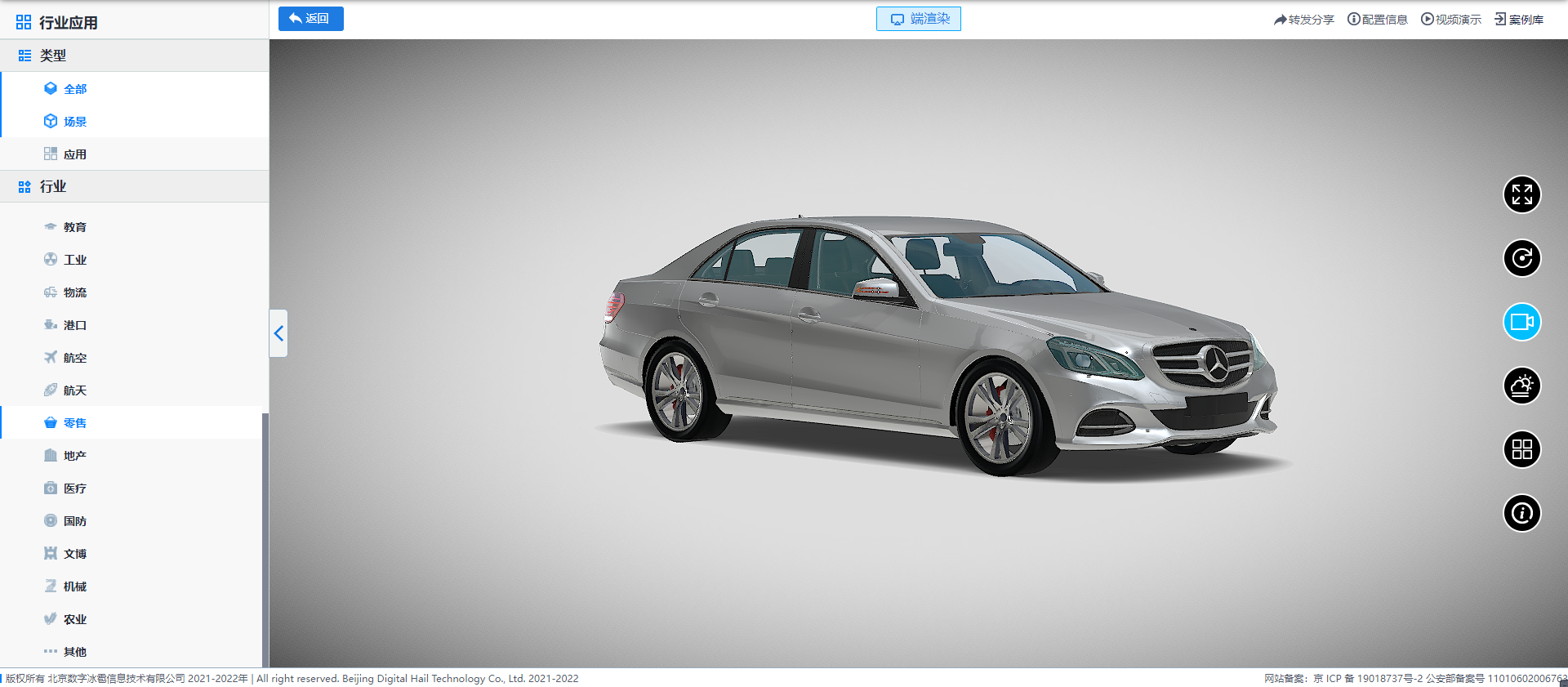Click the 全部 cube icon

pyautogui.click(x=51, y=88)
